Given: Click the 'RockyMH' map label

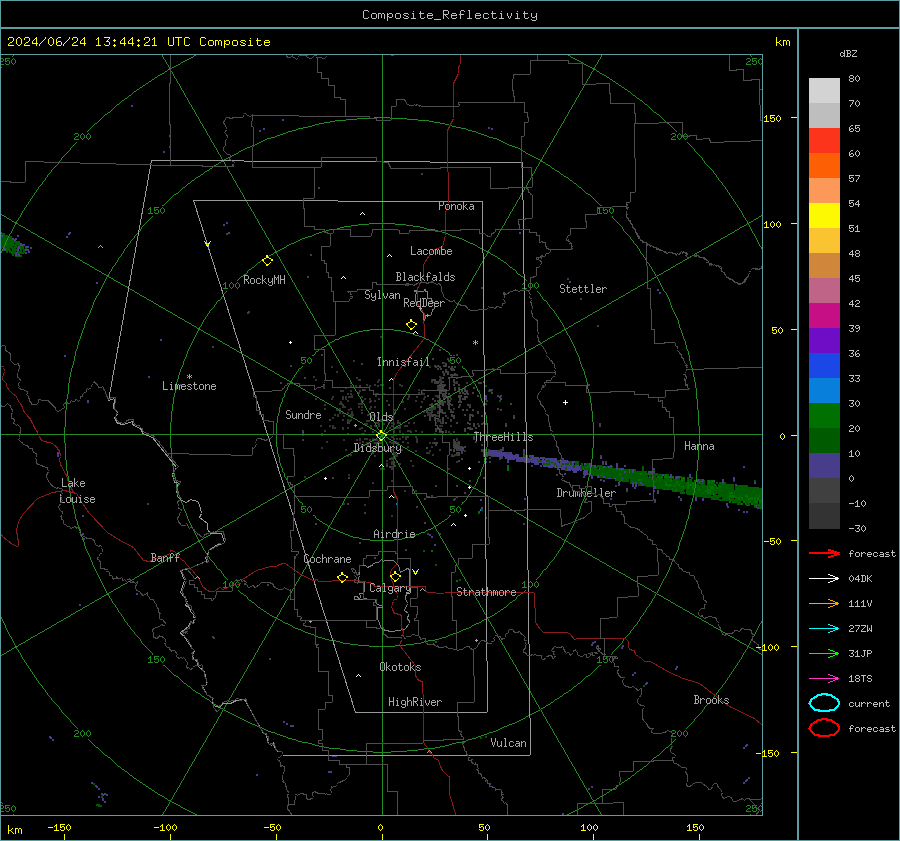Looking at the screenshot, I should click(x=264, y=280).
